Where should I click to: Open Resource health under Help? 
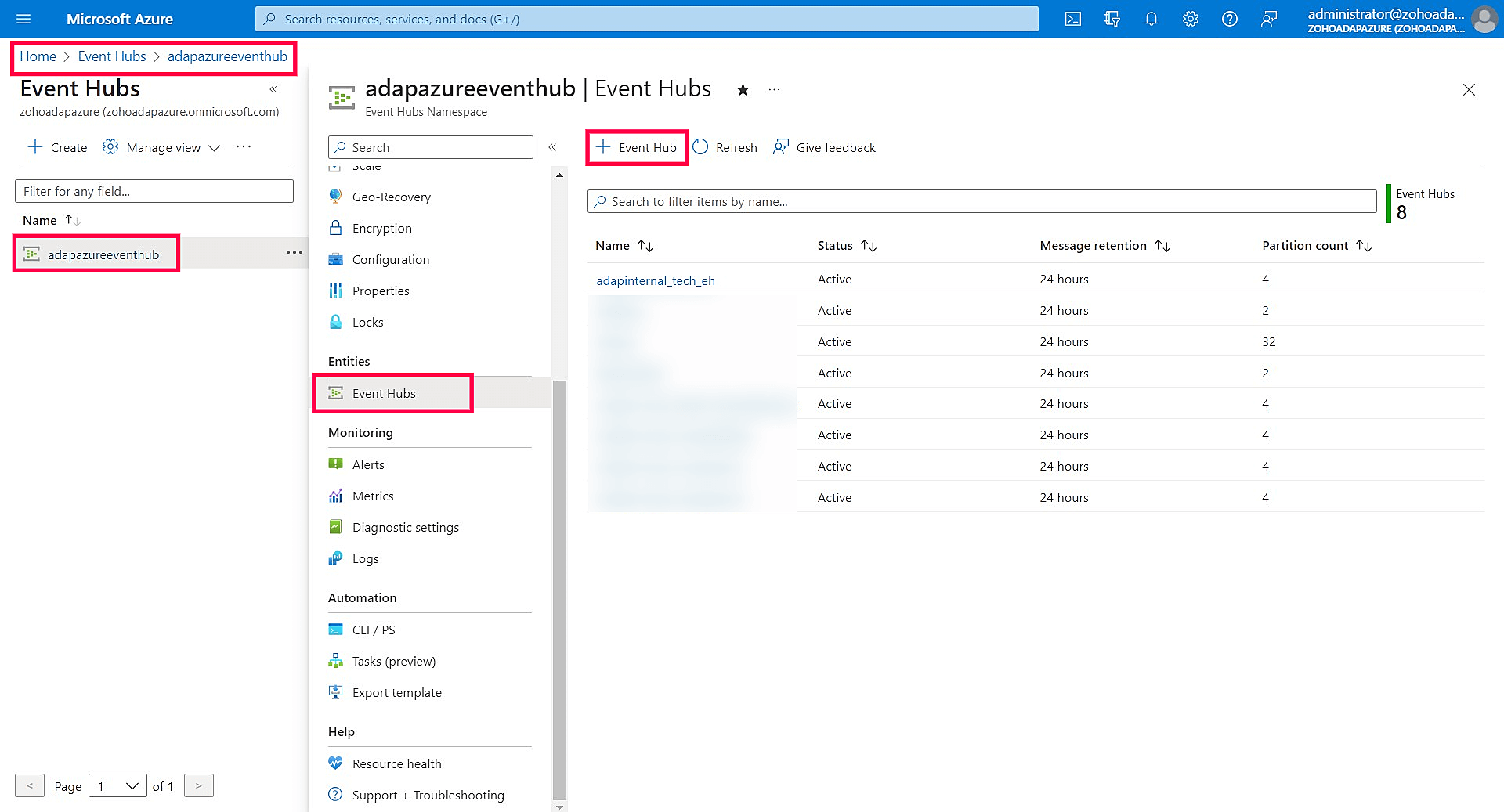[x=396, y=763]
